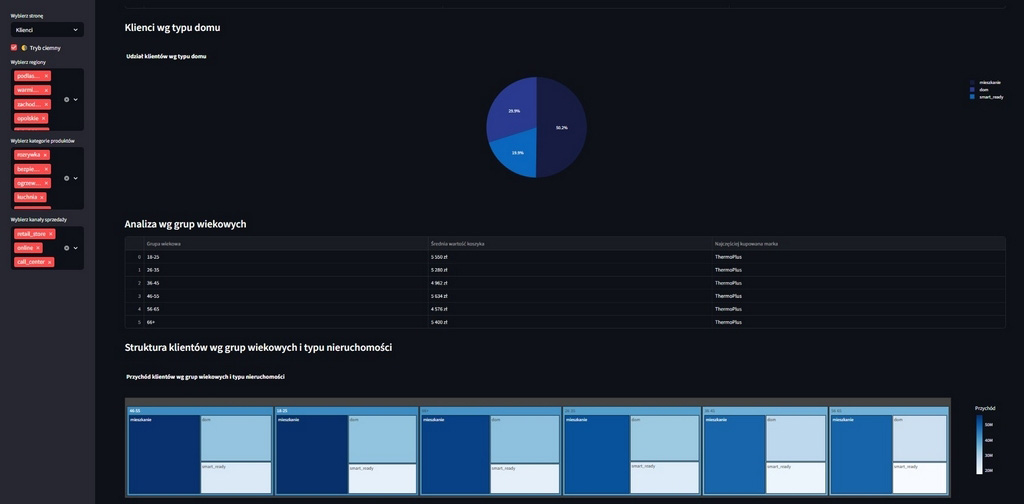This screenshot has height=504, width=1024.
Task: Toggle 'mieszkanie' in the pie chart legend
Action: click(x=989, y=82)
